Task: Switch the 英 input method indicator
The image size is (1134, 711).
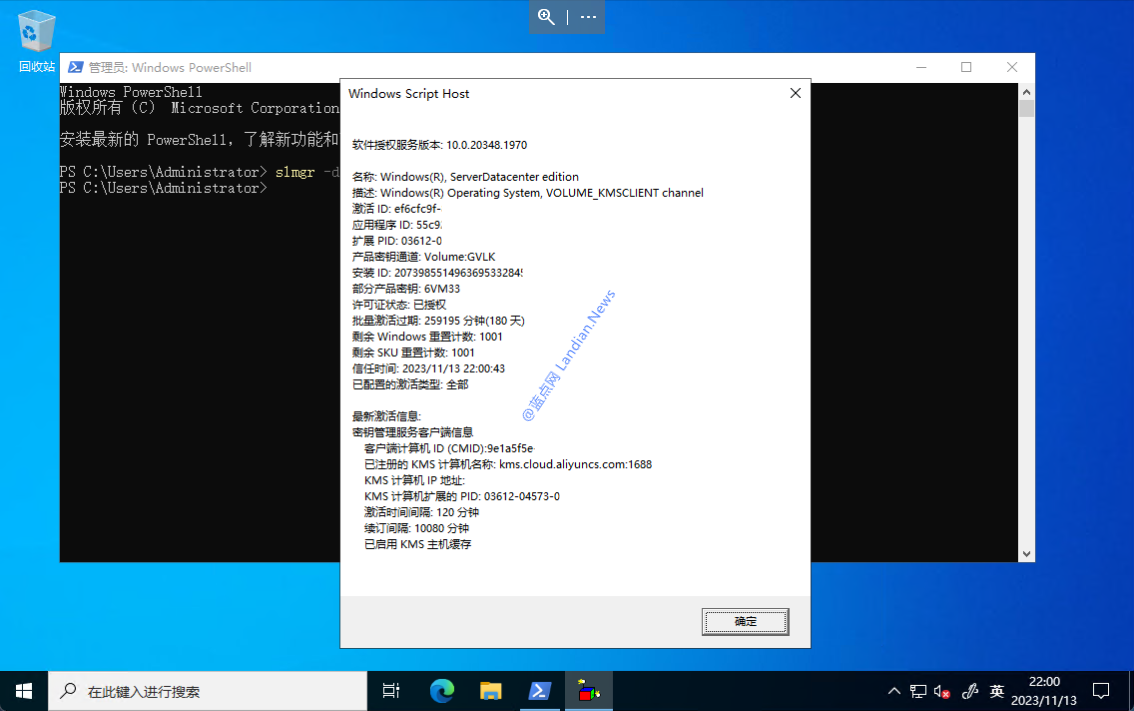Action: (x=997, y=691)
